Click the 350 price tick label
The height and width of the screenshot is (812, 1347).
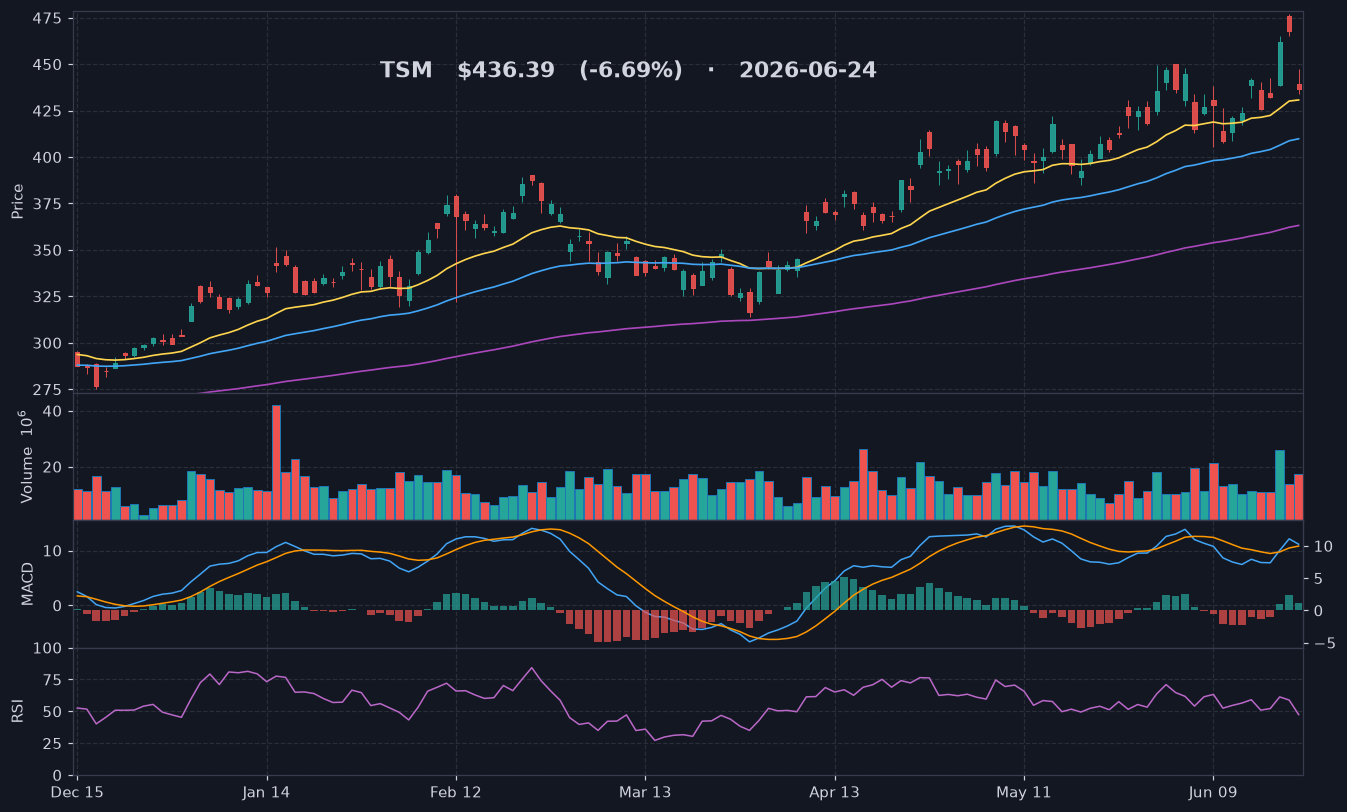click(46, 251)
